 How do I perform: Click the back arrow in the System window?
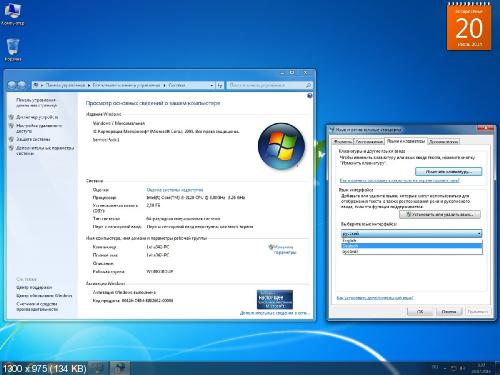point(12,85)
